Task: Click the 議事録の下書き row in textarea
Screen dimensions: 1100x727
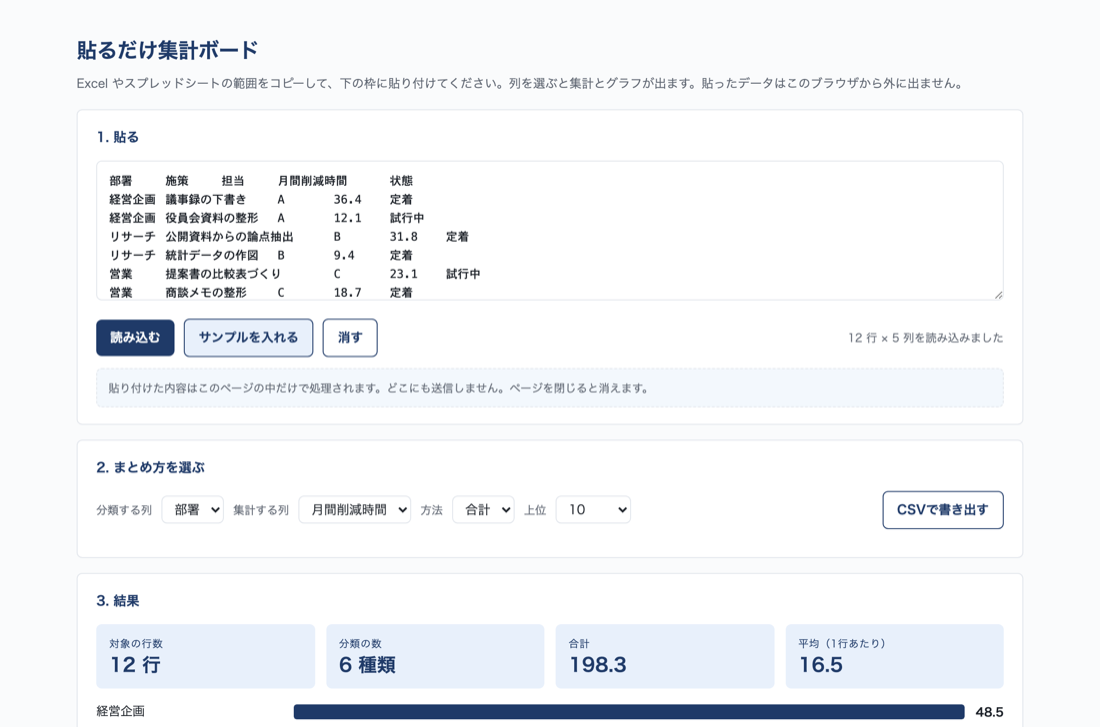Action: pyautogui.click(x=261, y=199)
